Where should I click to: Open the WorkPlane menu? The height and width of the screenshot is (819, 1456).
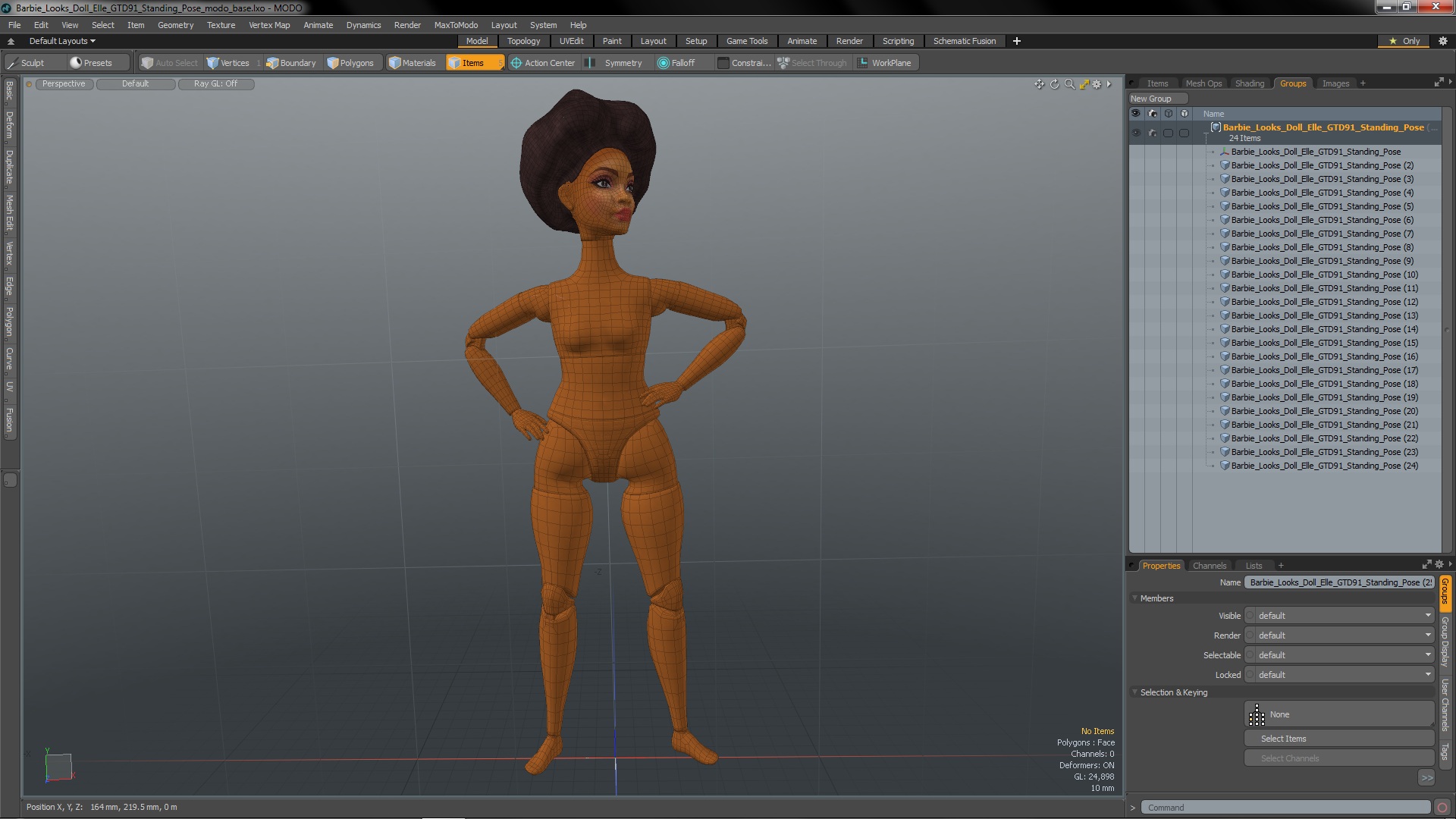click(885, 63)
